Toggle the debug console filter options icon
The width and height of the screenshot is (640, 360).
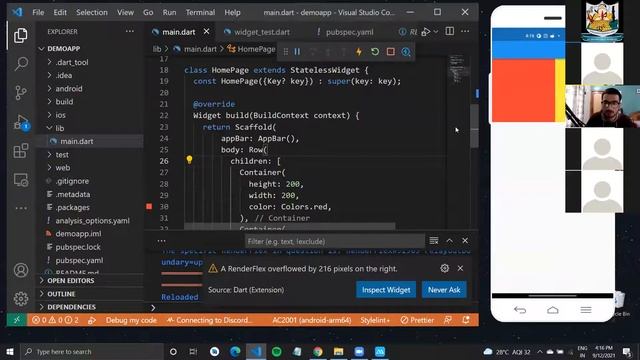(x=433, y=241)
